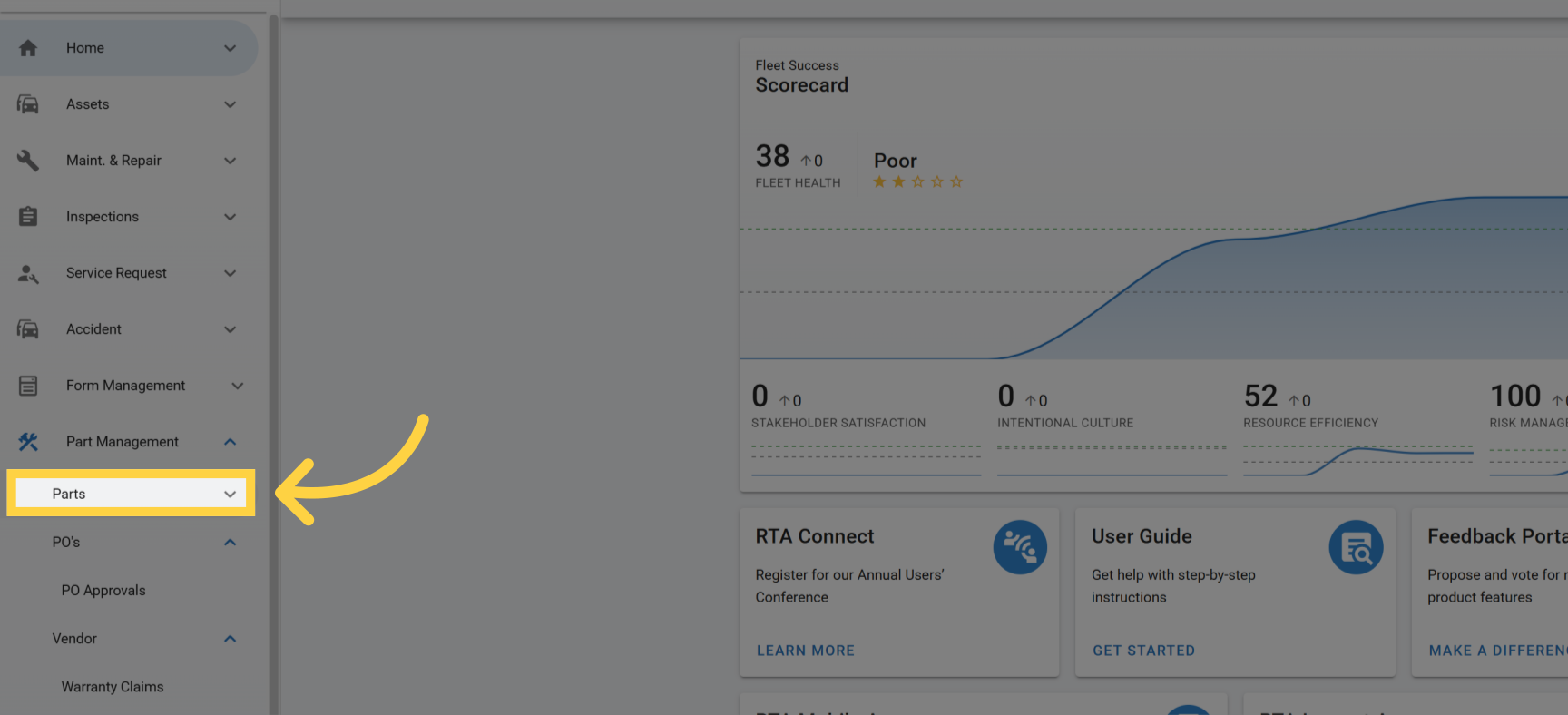Open PO Approvals menu item

(x=103, y=591)
